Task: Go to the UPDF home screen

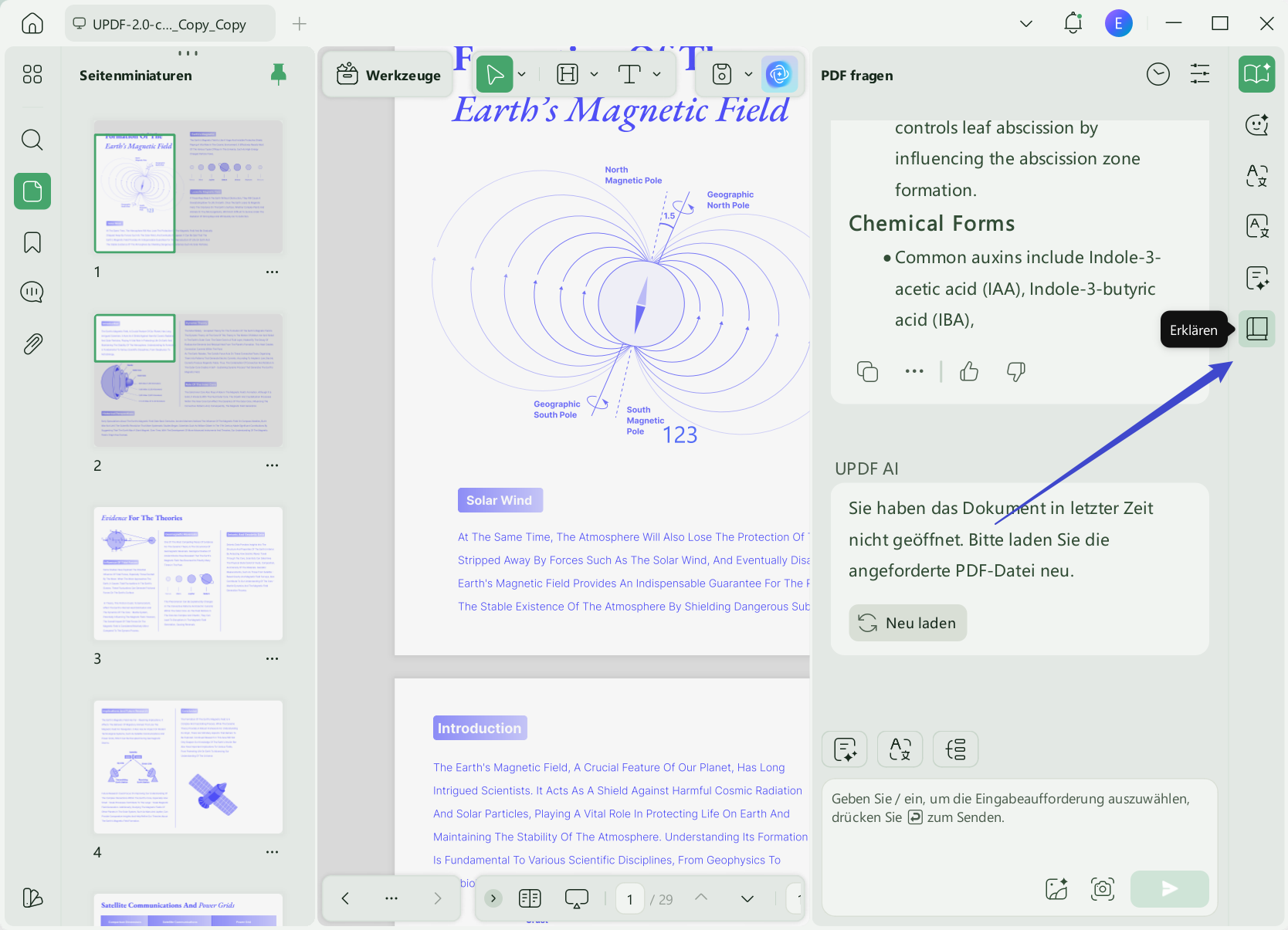Action: [x=32, y=23]
